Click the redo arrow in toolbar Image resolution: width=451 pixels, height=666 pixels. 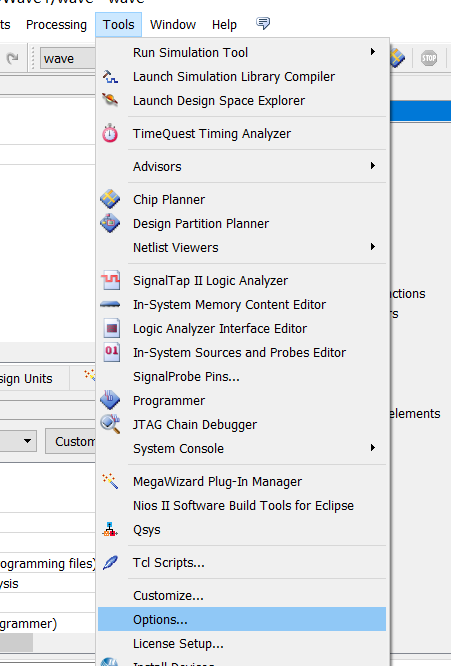point(13,58)
